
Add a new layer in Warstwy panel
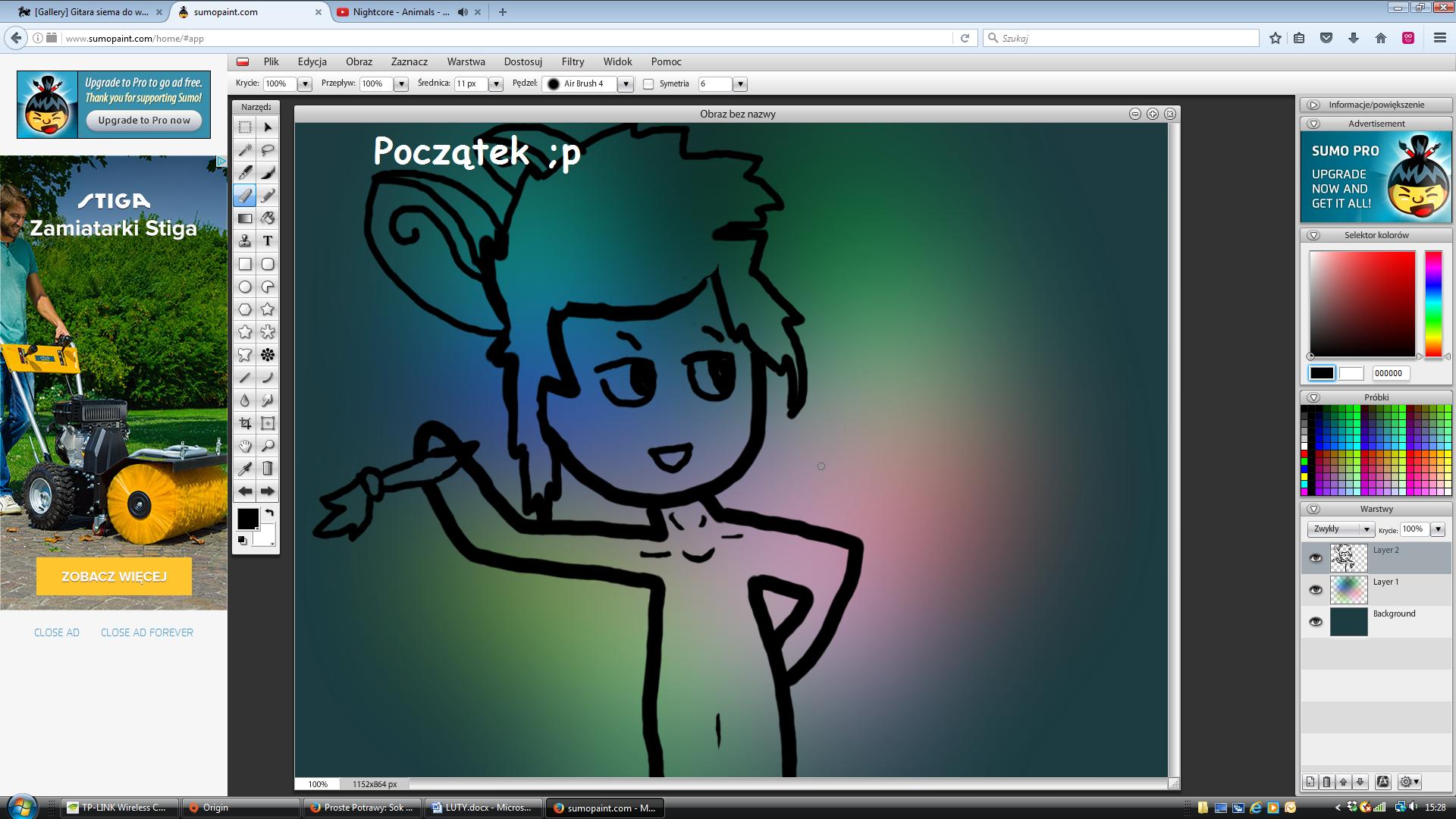[x=1310, y=782]
